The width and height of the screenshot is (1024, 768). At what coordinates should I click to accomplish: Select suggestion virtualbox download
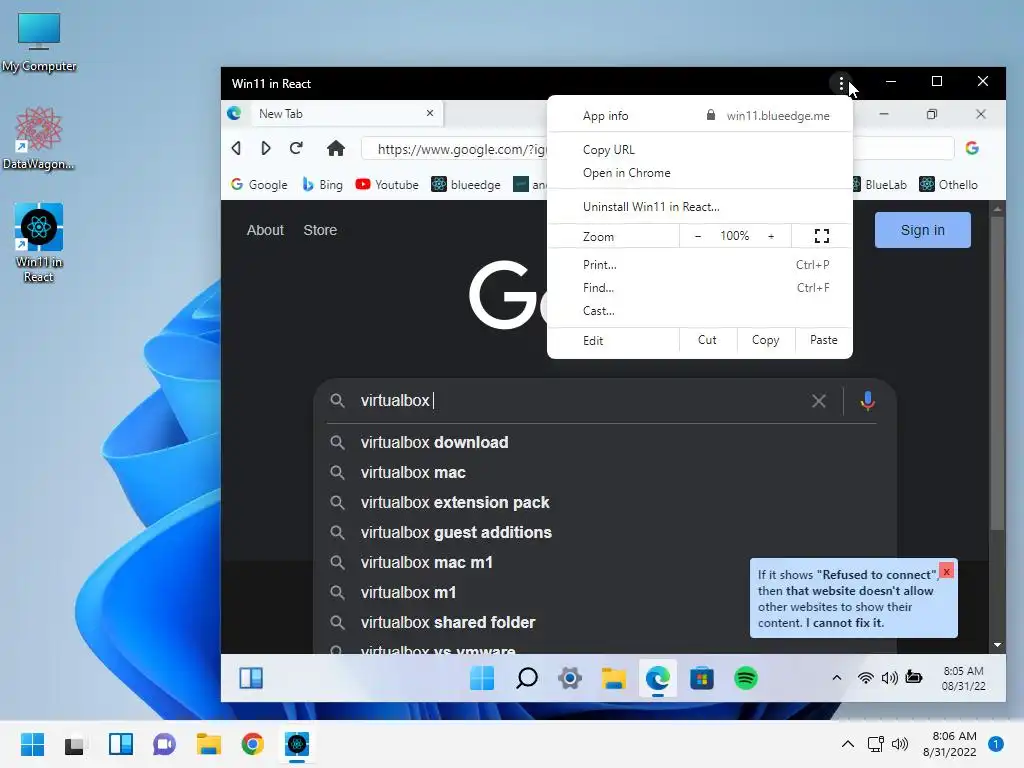[605, 442]
